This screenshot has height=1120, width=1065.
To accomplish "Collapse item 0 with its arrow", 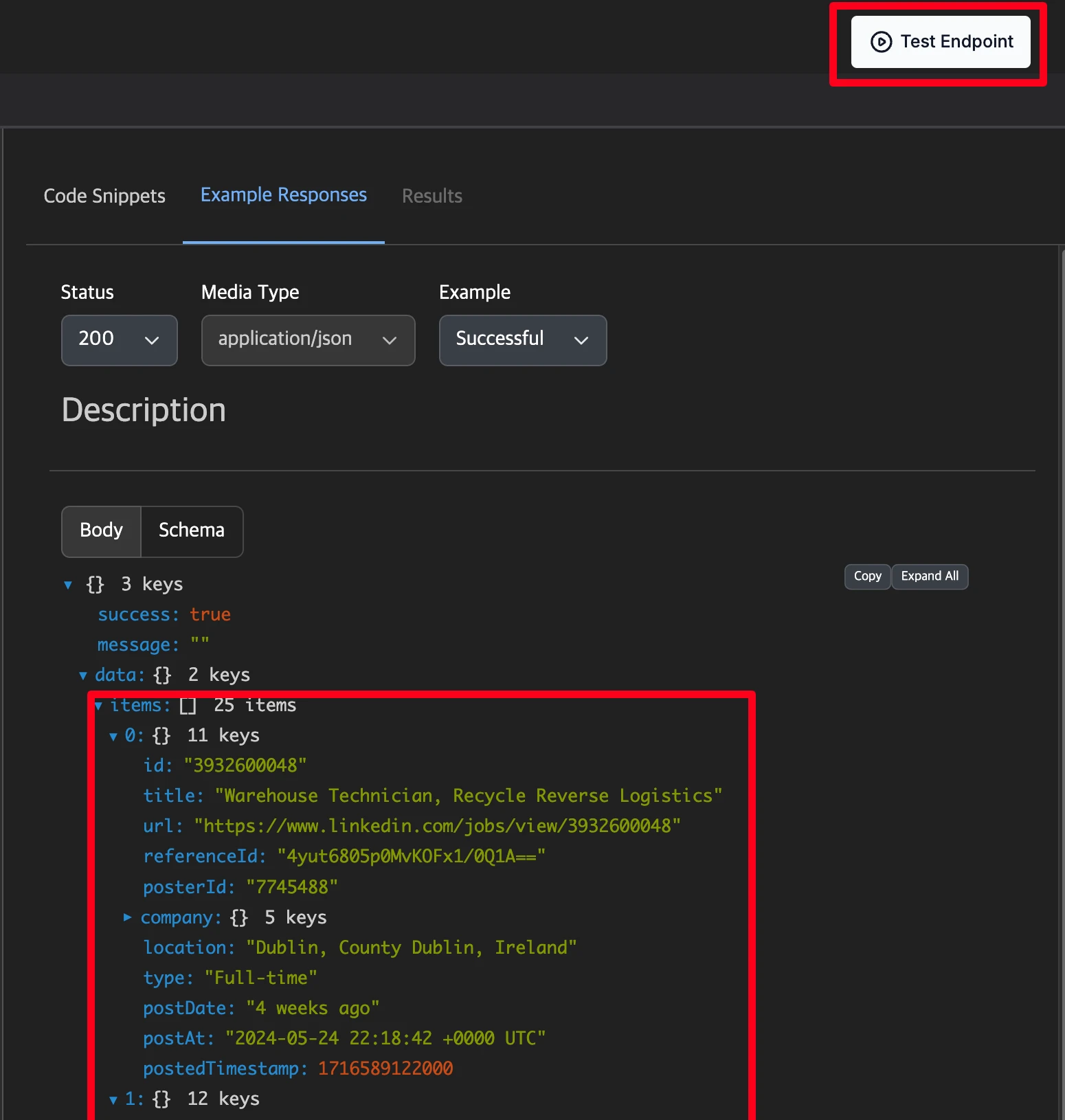I will (113, 737).
